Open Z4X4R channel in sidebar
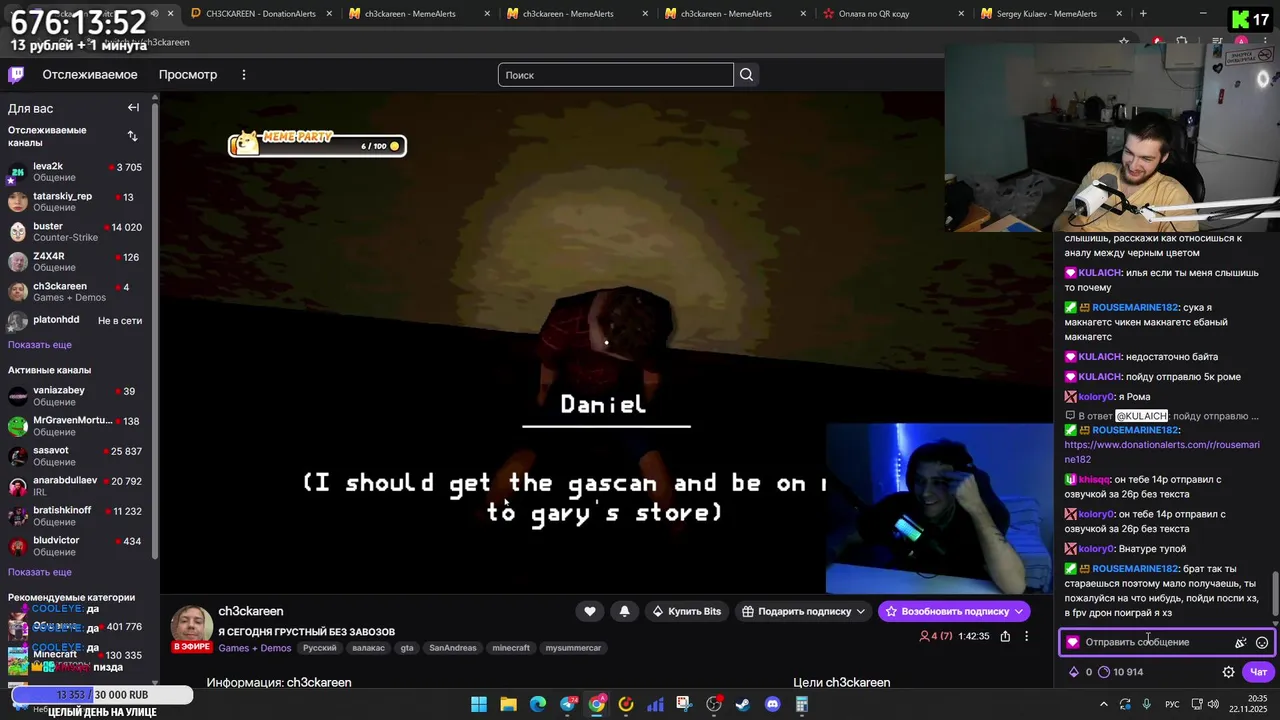This screenshot has width=1280, height=720. 76,262
